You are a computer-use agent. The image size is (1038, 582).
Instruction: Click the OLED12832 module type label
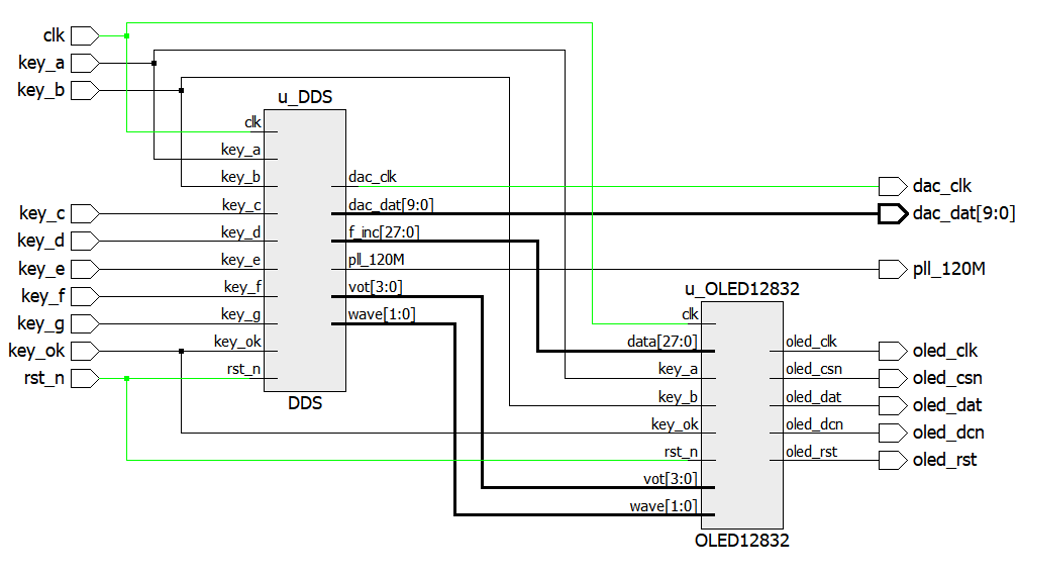tap(742, 541)
